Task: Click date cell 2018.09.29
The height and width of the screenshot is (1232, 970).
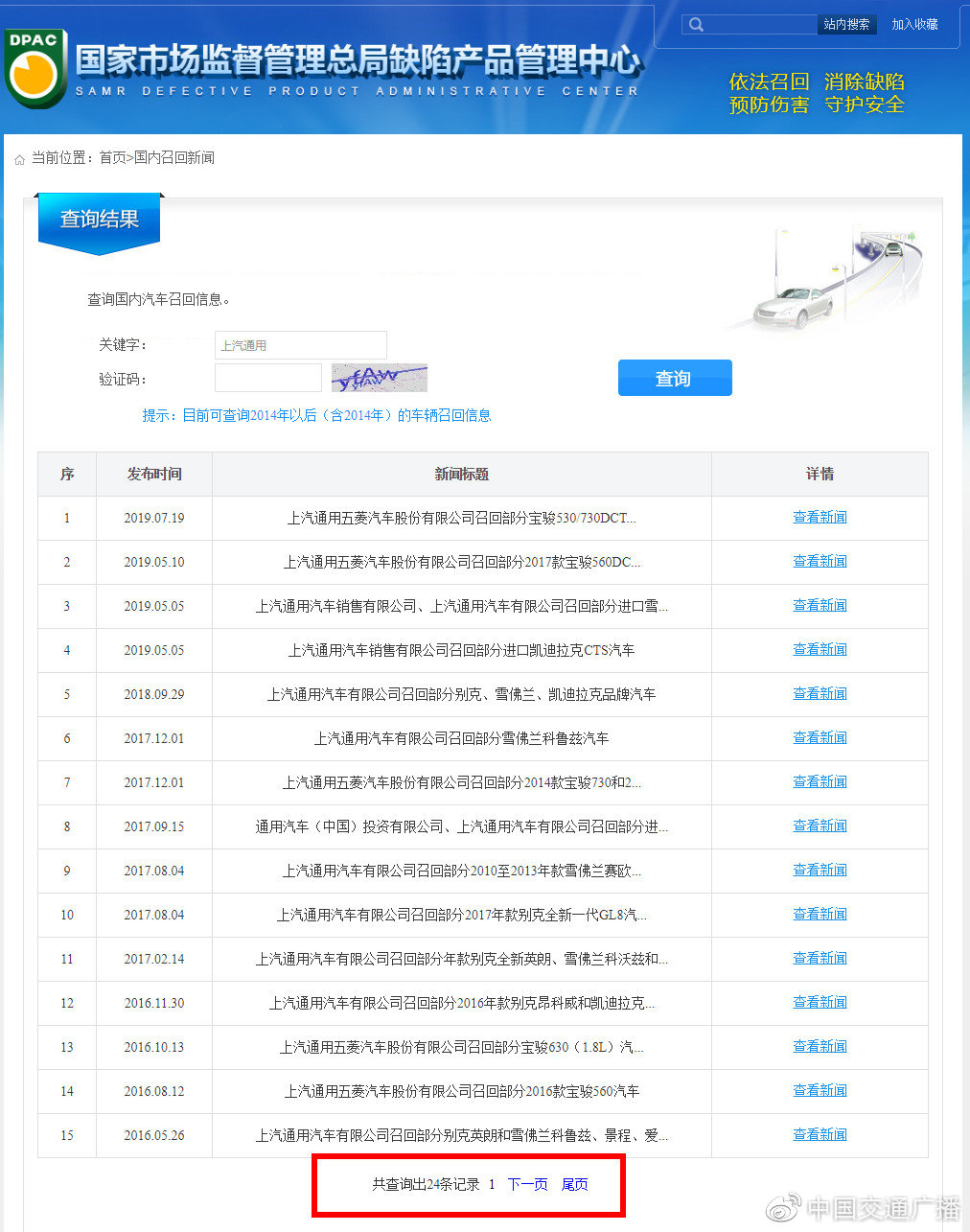Action: 154,694
